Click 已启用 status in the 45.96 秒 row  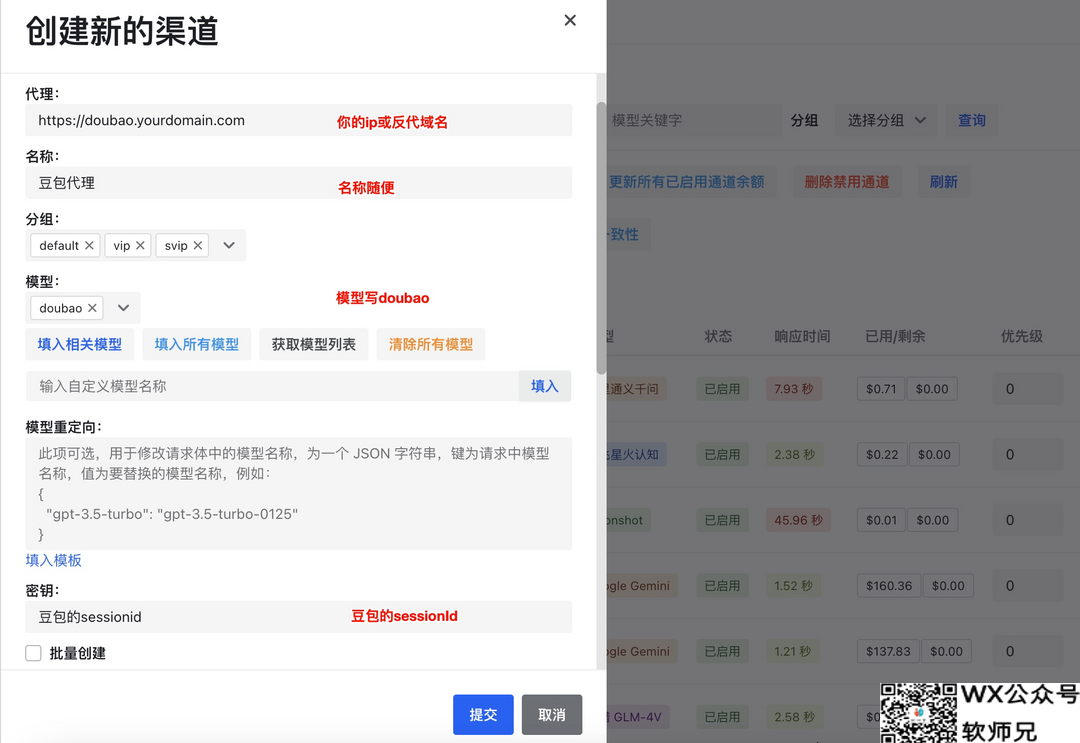click(x=723, y=520)
